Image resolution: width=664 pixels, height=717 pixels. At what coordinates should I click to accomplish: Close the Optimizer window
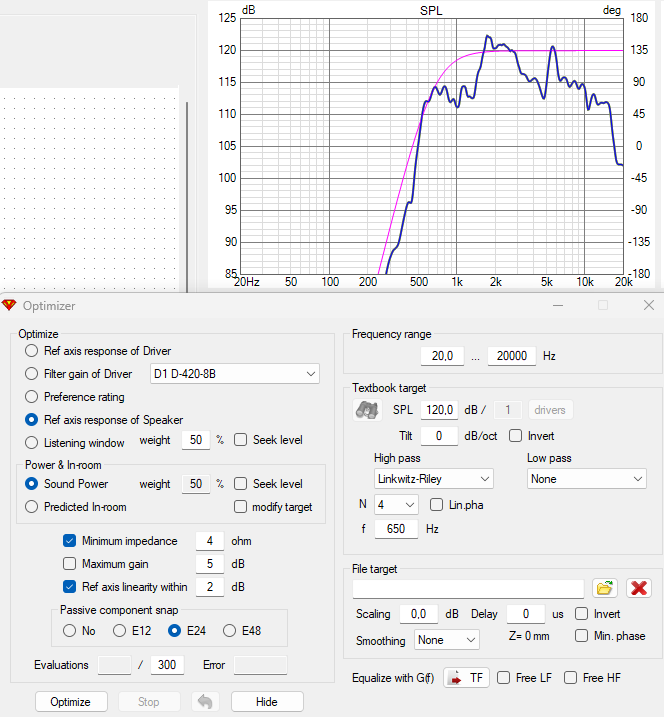(x=648, y=305)
